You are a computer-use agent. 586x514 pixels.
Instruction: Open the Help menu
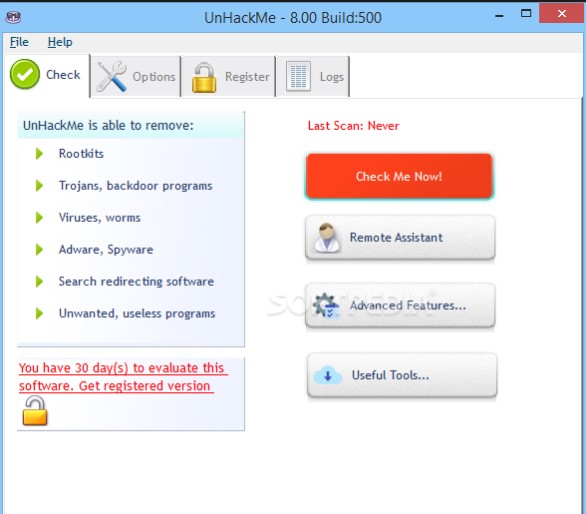point(60,42)
